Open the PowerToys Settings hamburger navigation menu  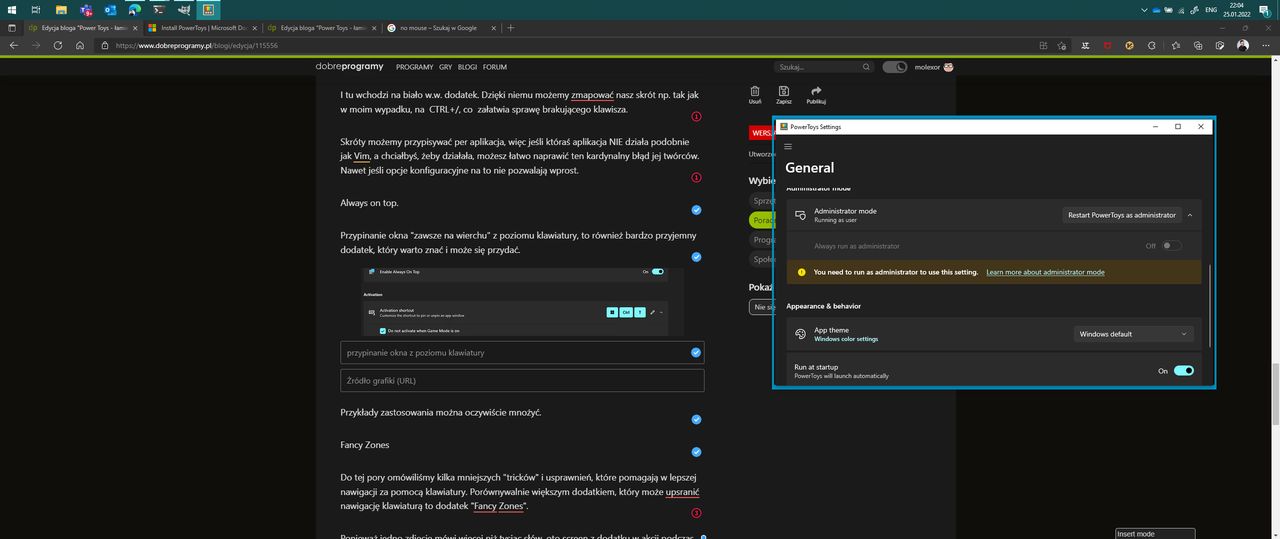[788, 146]
